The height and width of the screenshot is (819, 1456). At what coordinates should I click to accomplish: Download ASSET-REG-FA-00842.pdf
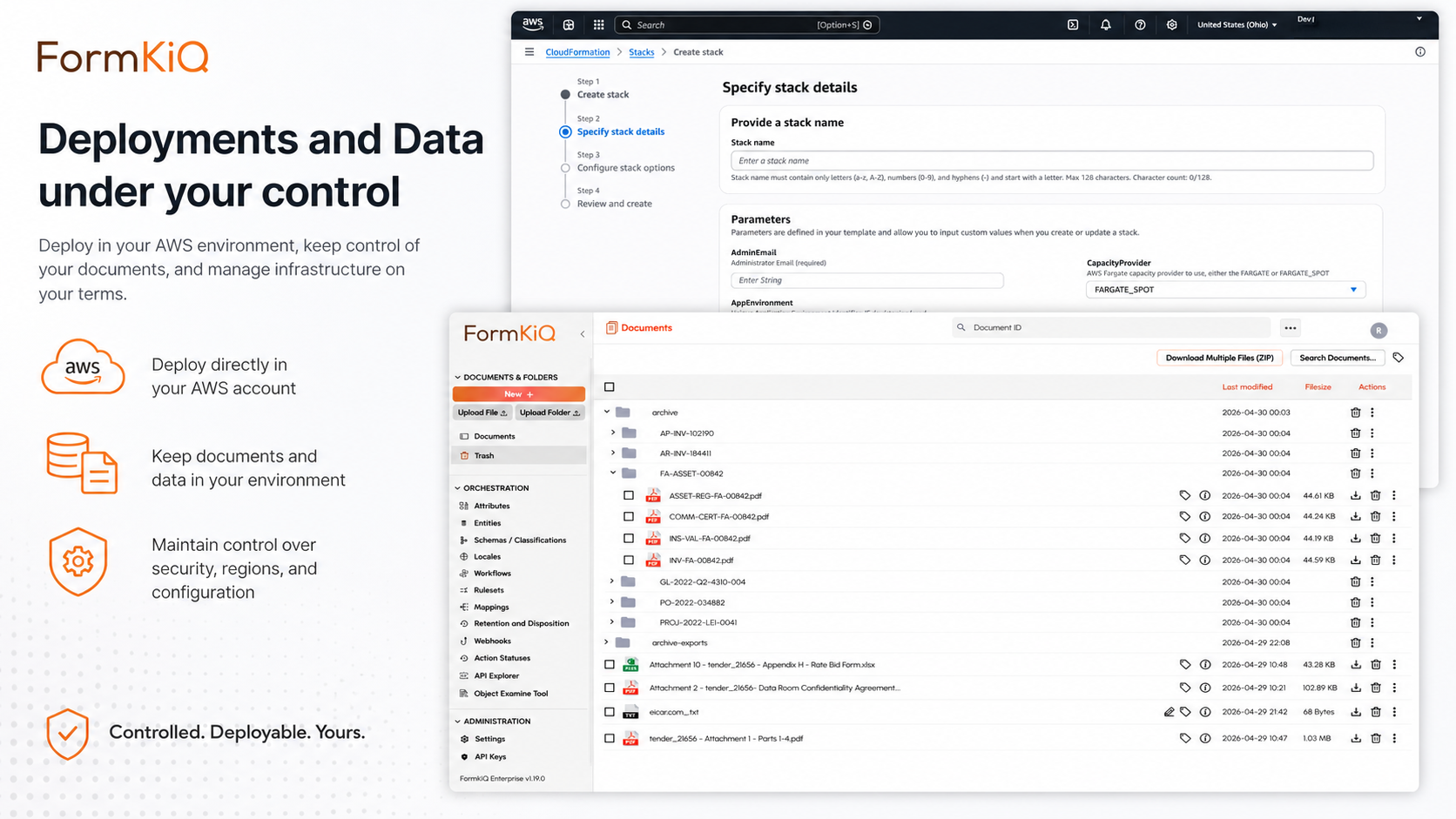pos(1356,495)
